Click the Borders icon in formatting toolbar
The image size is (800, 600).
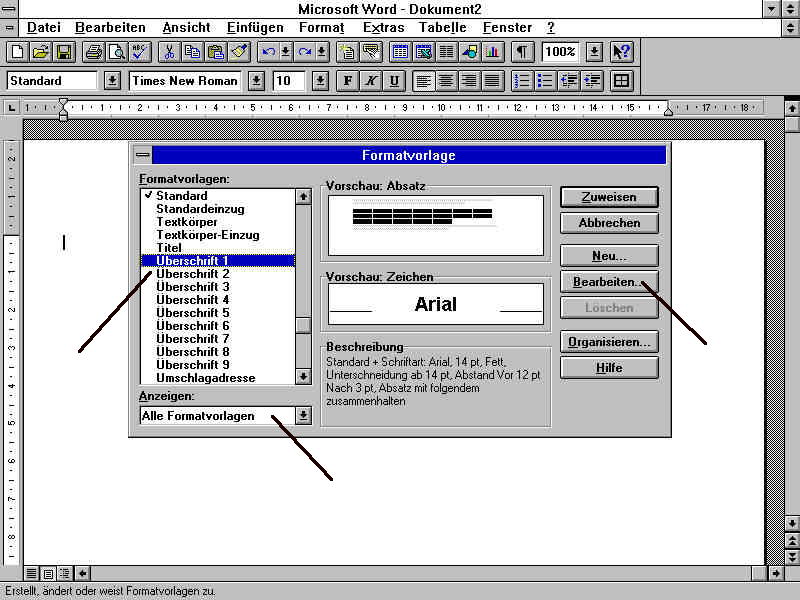pos(621,81)
